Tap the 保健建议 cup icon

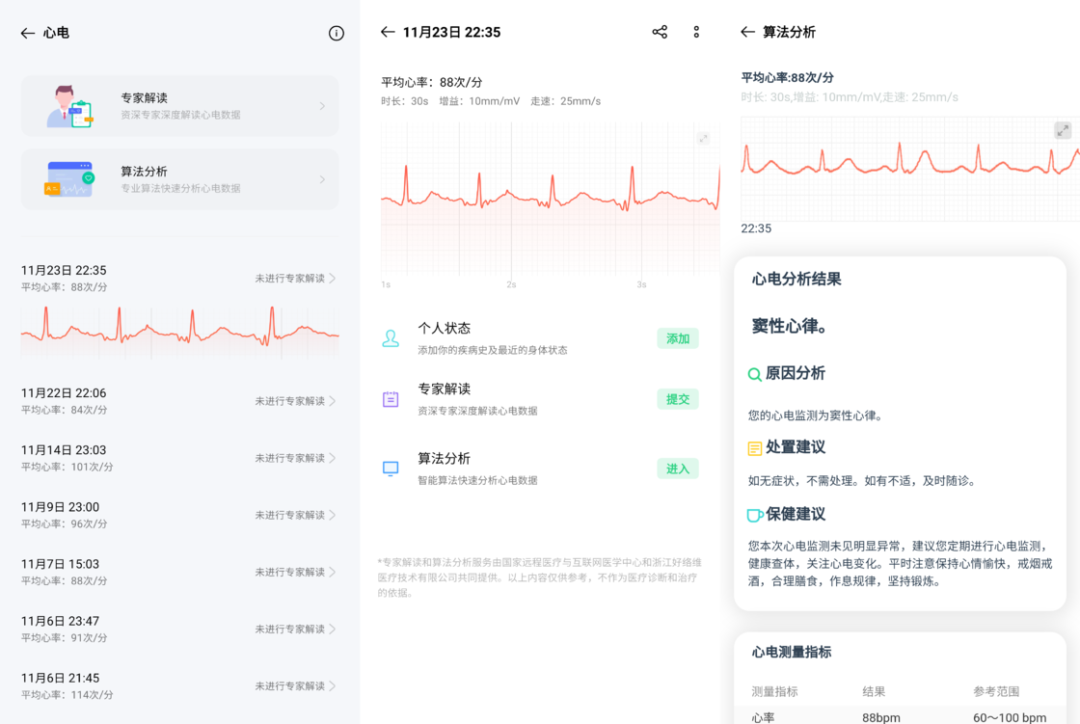(754, 515)
